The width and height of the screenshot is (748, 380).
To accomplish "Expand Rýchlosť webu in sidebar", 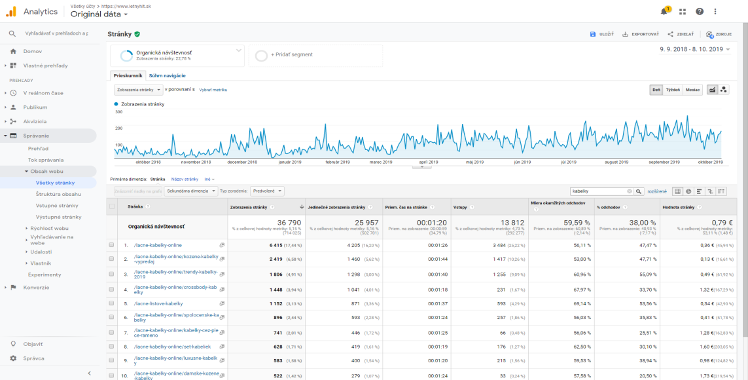I will pyautogui.click(x=27, y=228).
